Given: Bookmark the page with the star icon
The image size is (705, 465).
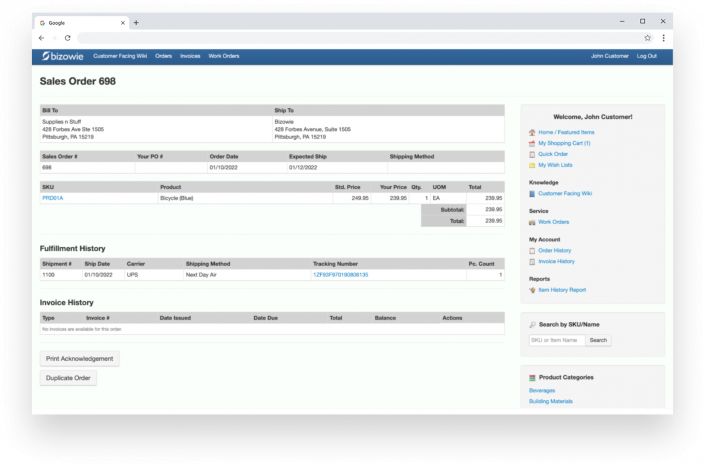Looking at the screenshot, I should 647,38.
